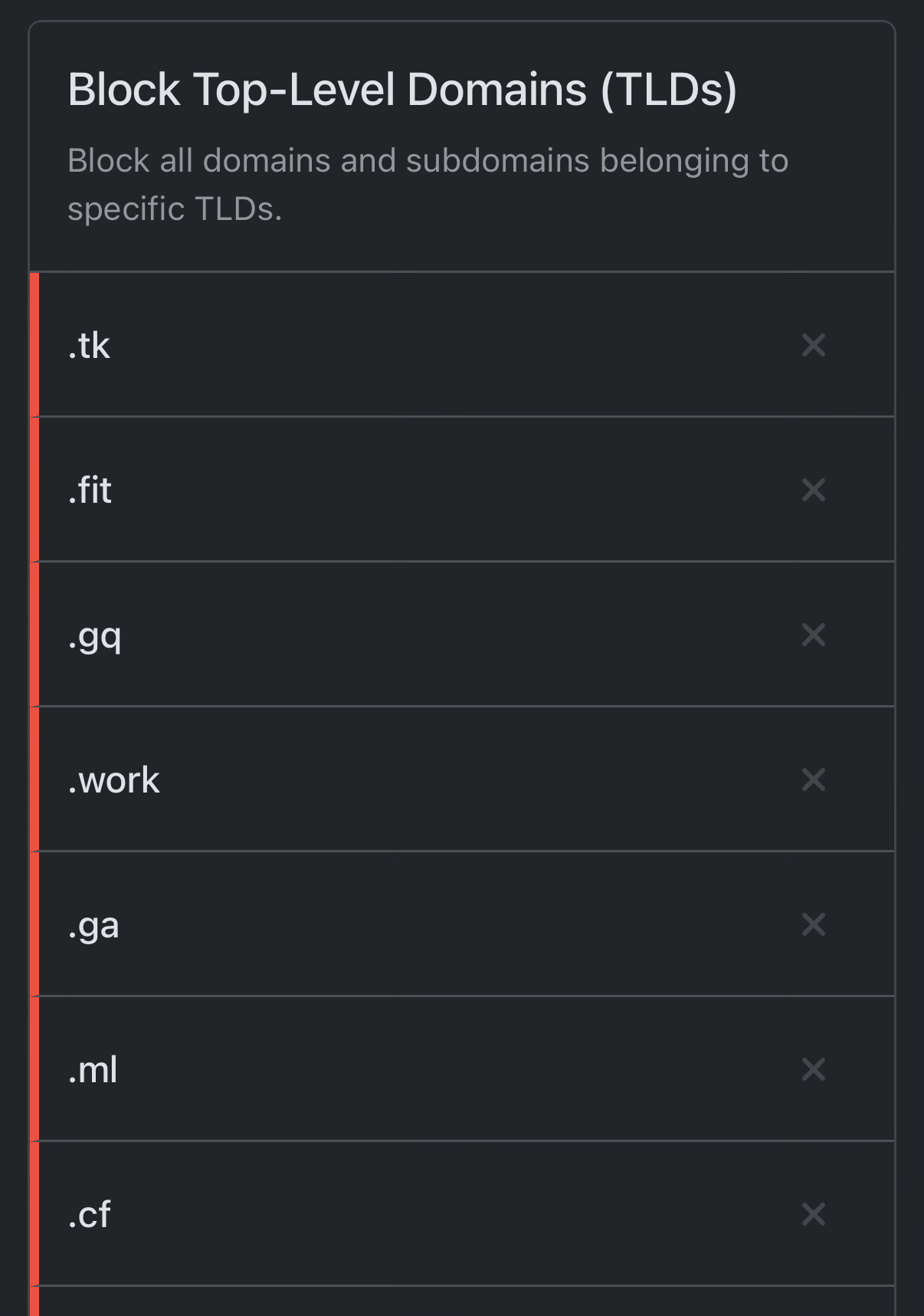Click the Block Top-Level Domains (TLDs) heading
The width and height of the screenshot is (924, 1316).
(x=402, y=90)
